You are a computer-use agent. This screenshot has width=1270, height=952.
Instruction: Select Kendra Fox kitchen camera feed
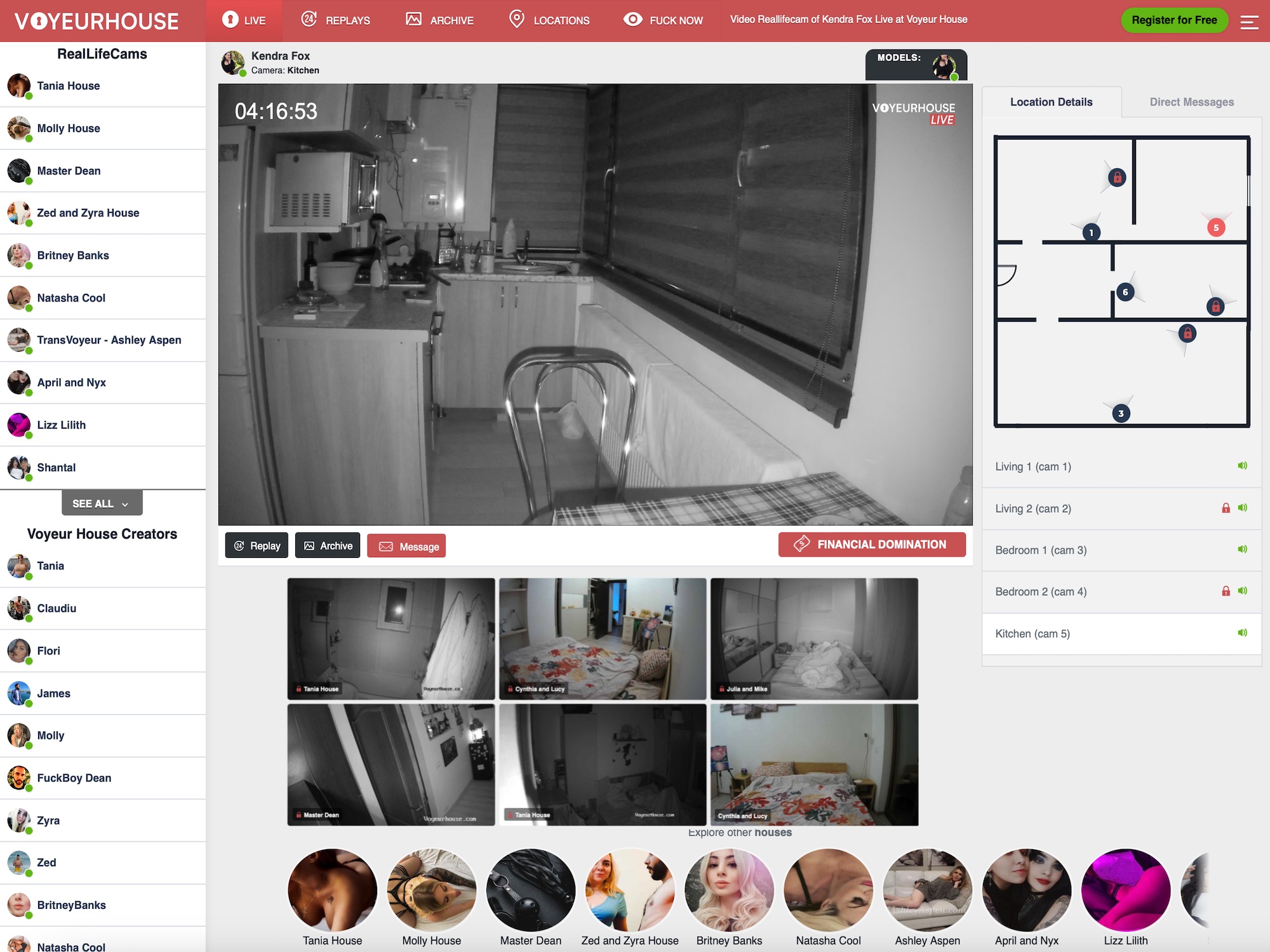1033,634
